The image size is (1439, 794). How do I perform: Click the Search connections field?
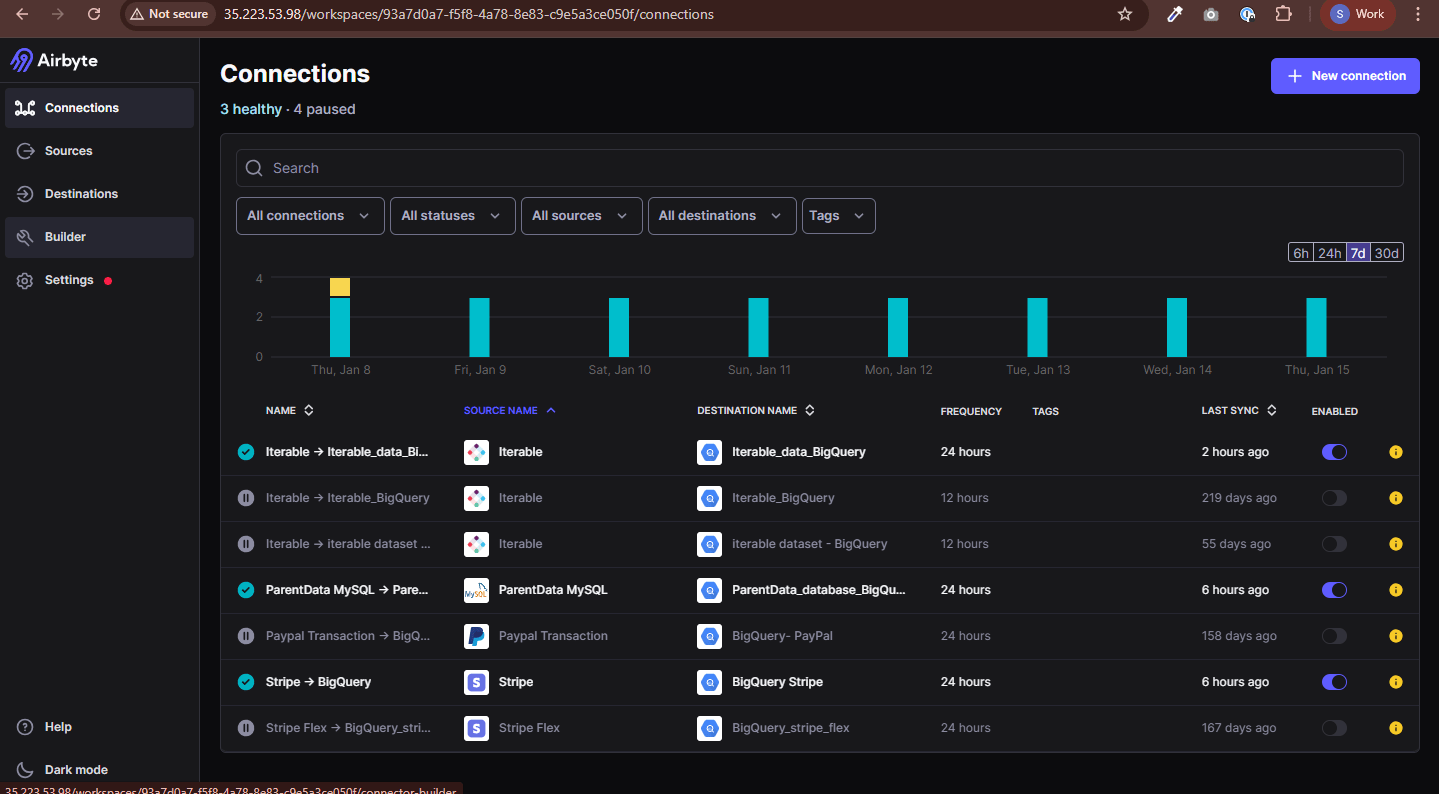pos(820,168)
